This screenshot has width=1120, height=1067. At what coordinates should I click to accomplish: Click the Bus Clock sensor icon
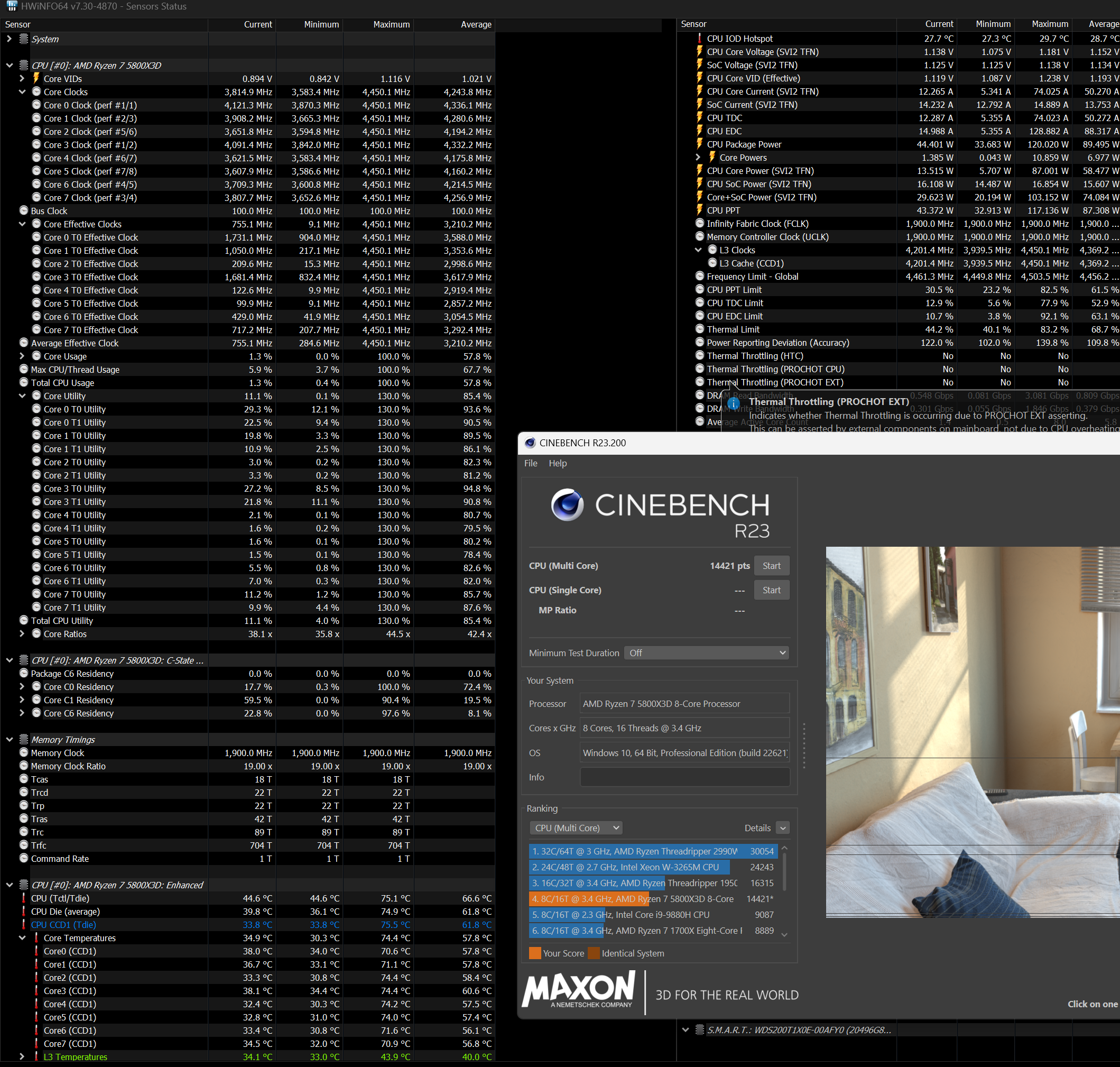point(24,210)
